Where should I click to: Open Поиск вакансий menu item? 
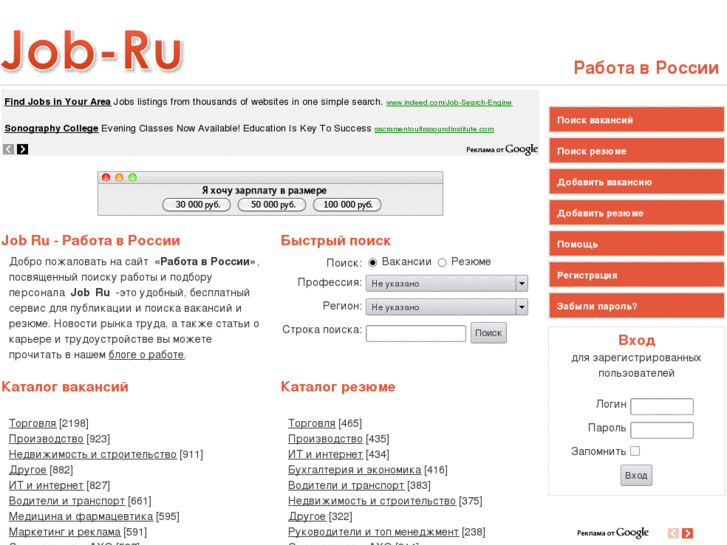(637, 120)
